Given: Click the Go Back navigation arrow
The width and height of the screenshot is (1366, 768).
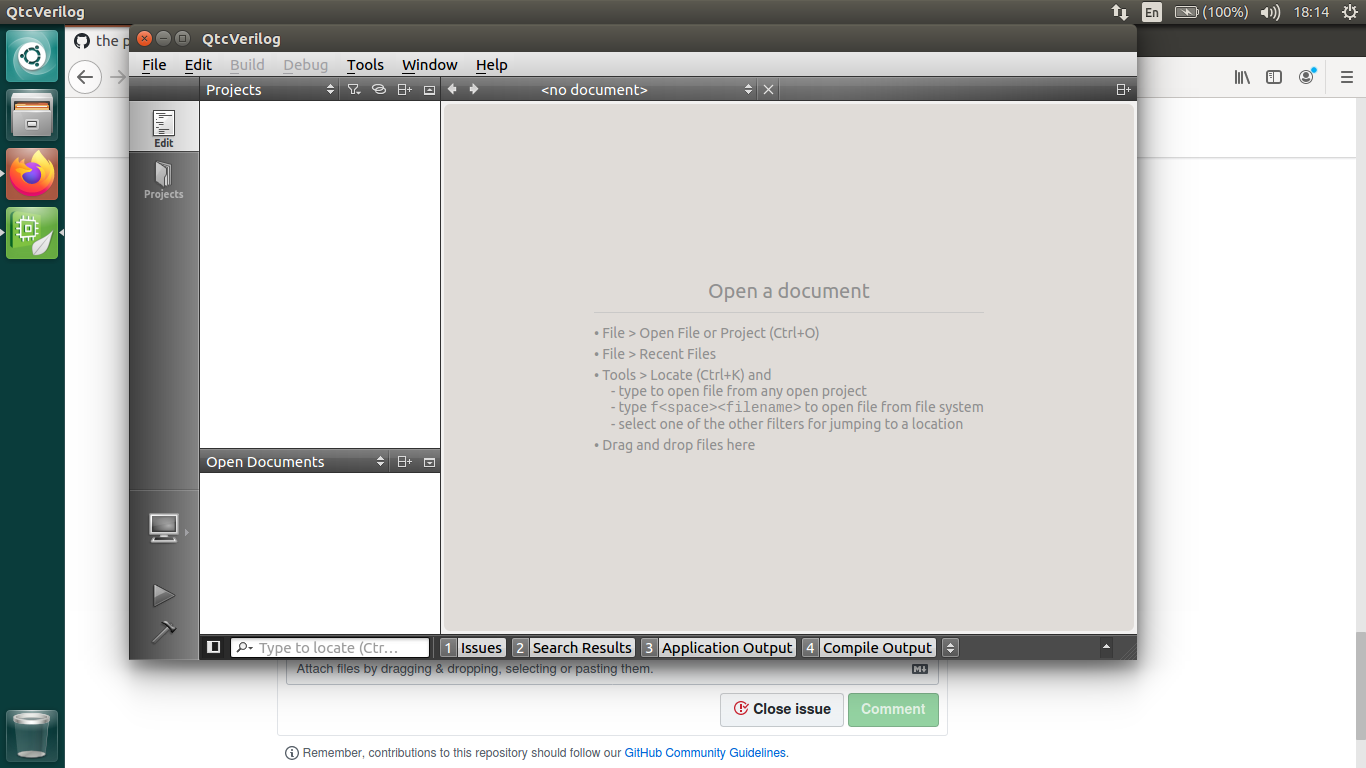Looking at the screenshot, I should tap(452, 89).
